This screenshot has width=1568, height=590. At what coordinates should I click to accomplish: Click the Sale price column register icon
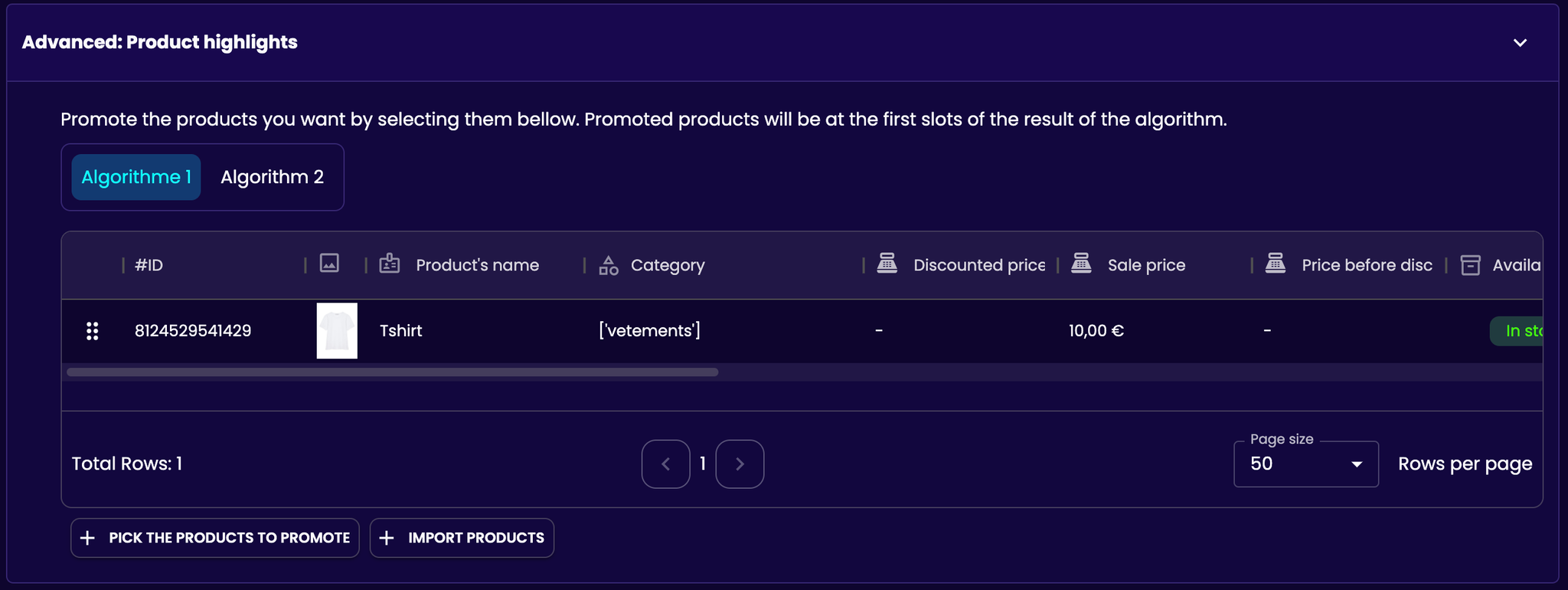(1081, 264)
